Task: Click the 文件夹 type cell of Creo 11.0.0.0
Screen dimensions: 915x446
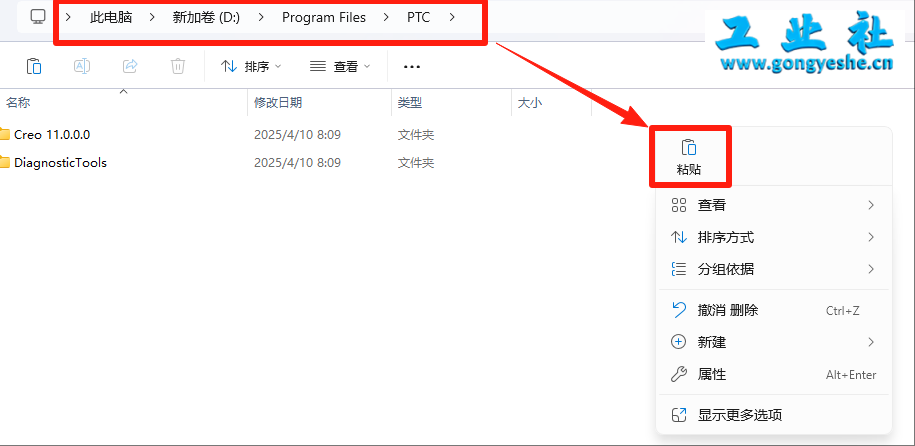Action: 416,135
